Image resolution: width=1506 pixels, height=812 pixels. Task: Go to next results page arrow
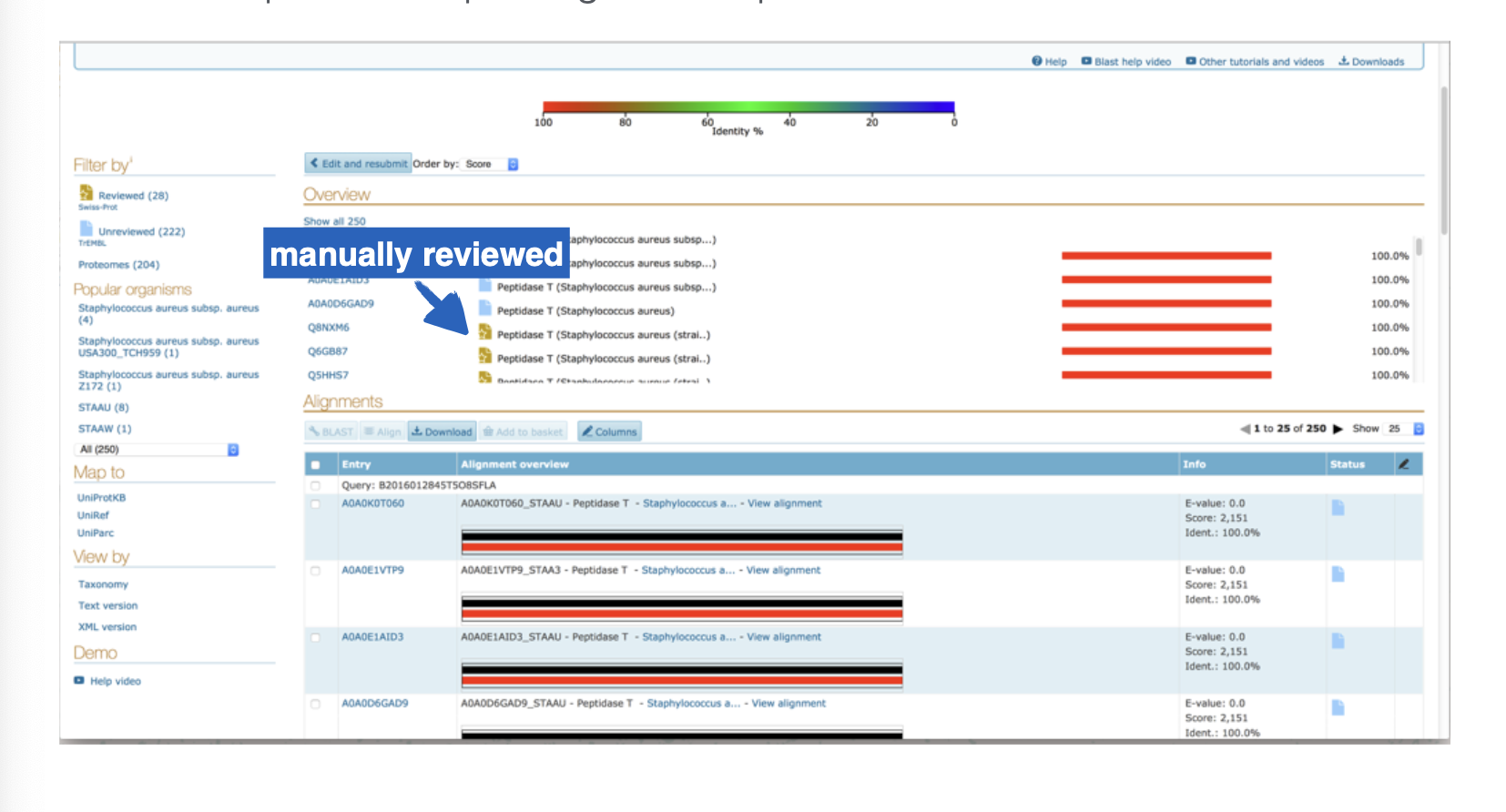1338,429
